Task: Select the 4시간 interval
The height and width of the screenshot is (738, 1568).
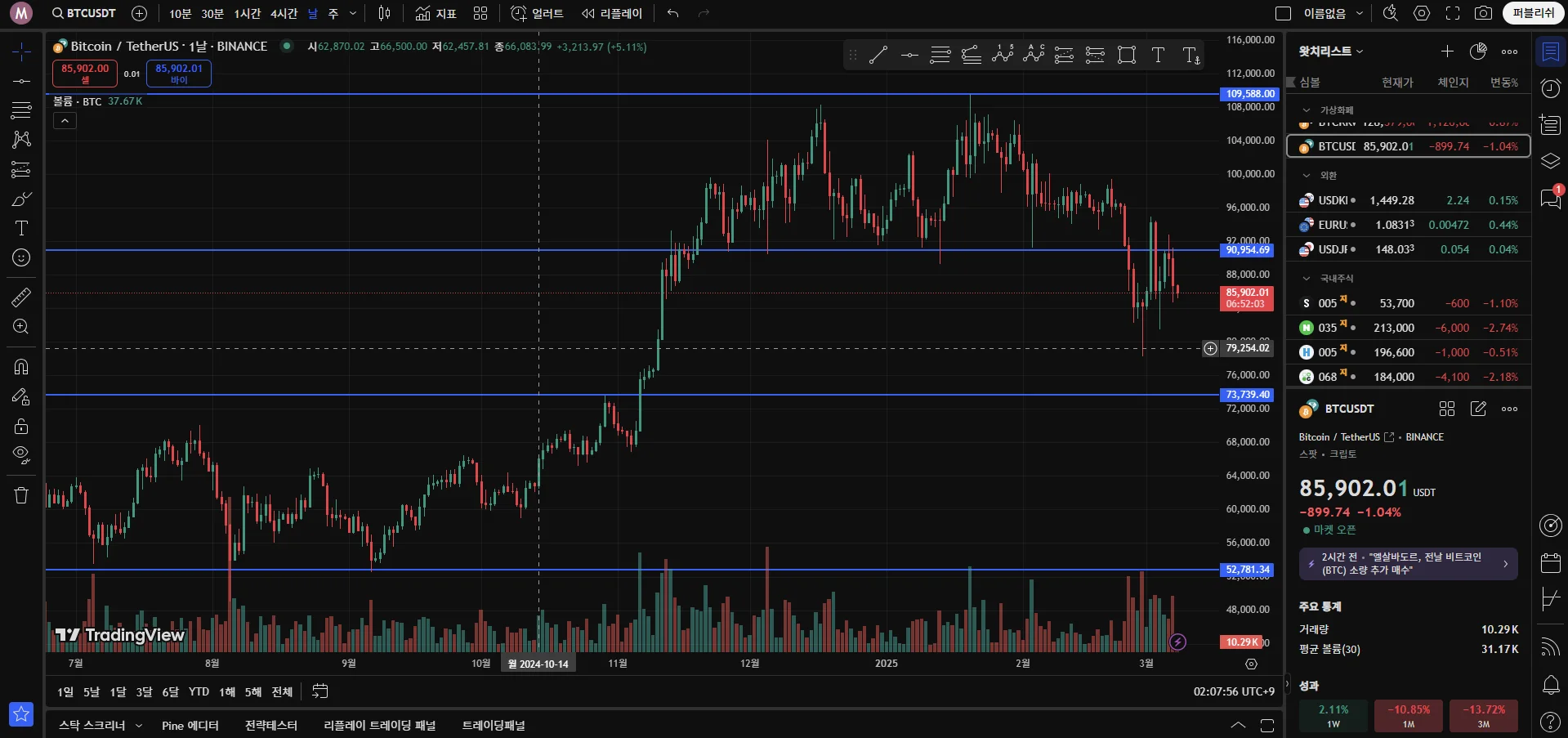Action: point(284,13)
